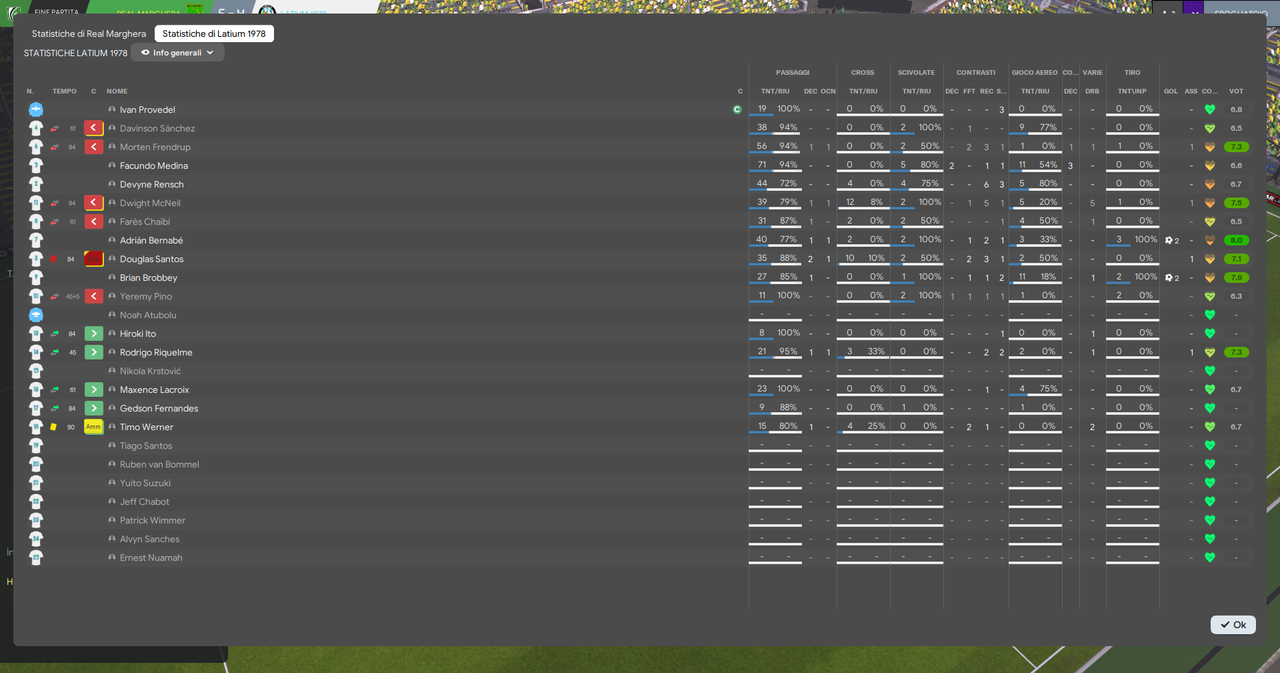1280x673 pixels.
Task: Click the STATISTICHE LATIUM 1978 heading
Action: [76, 53]
